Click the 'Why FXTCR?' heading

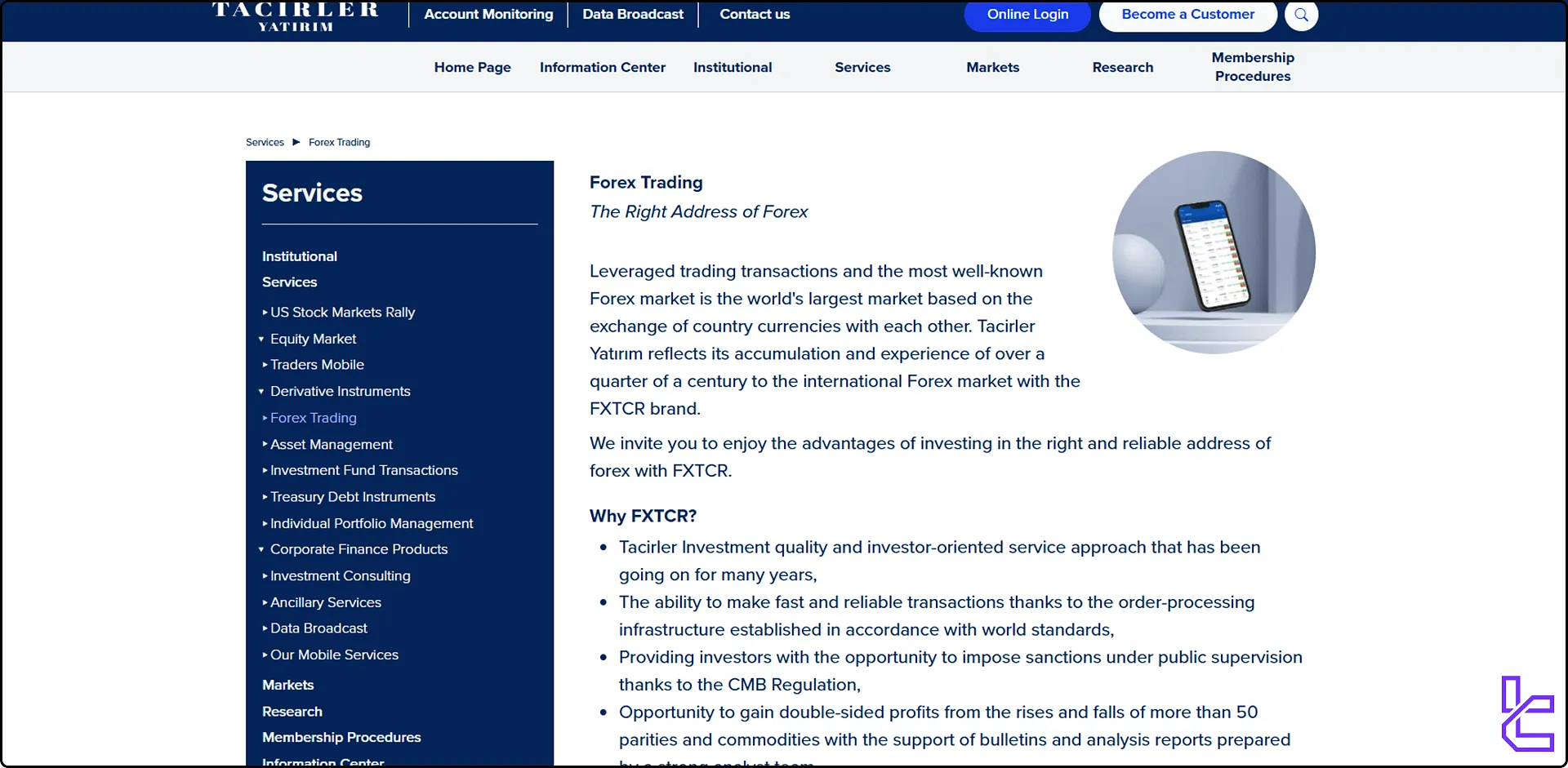[643, 517]
